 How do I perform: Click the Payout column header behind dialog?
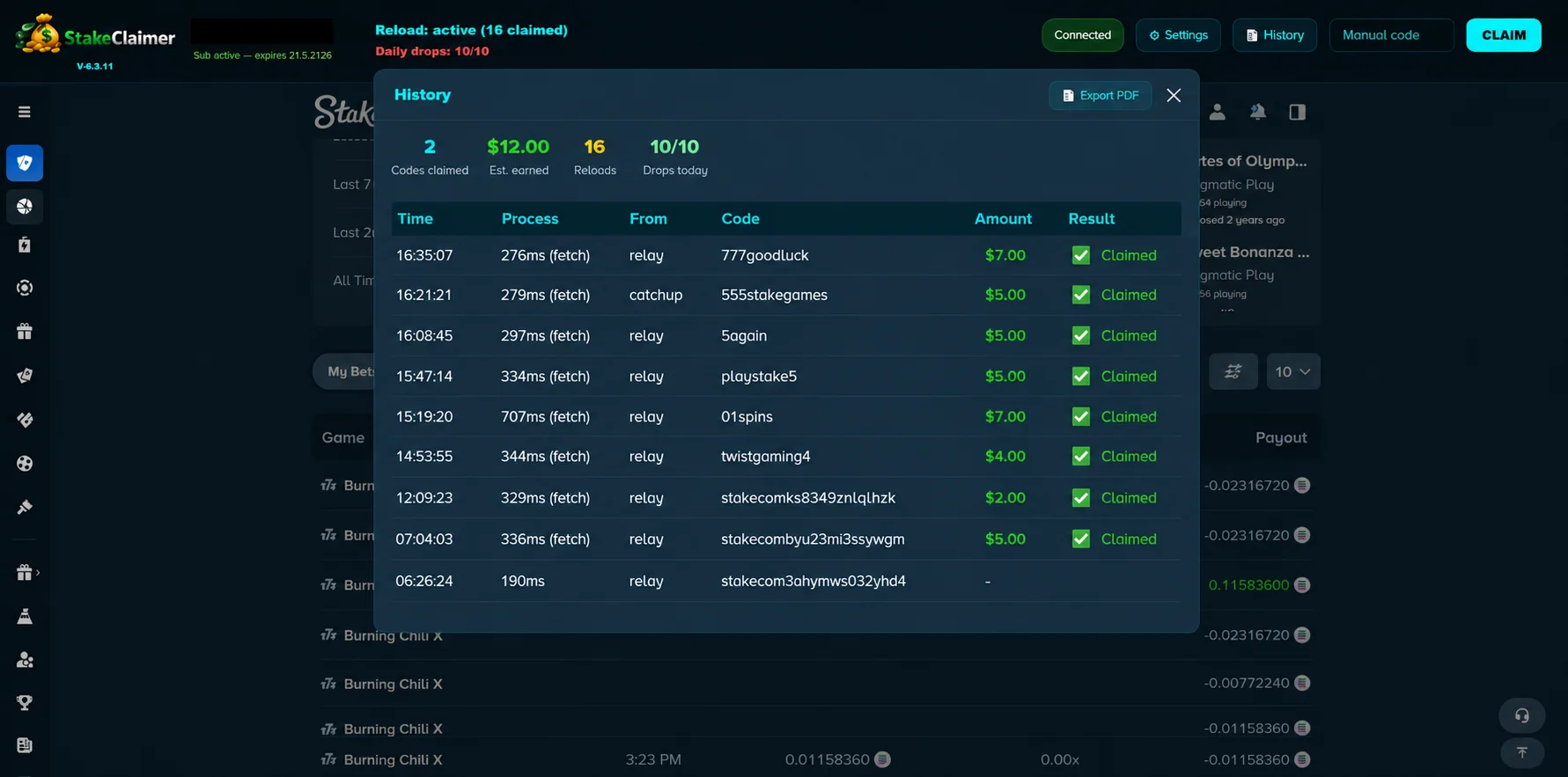1280,437
